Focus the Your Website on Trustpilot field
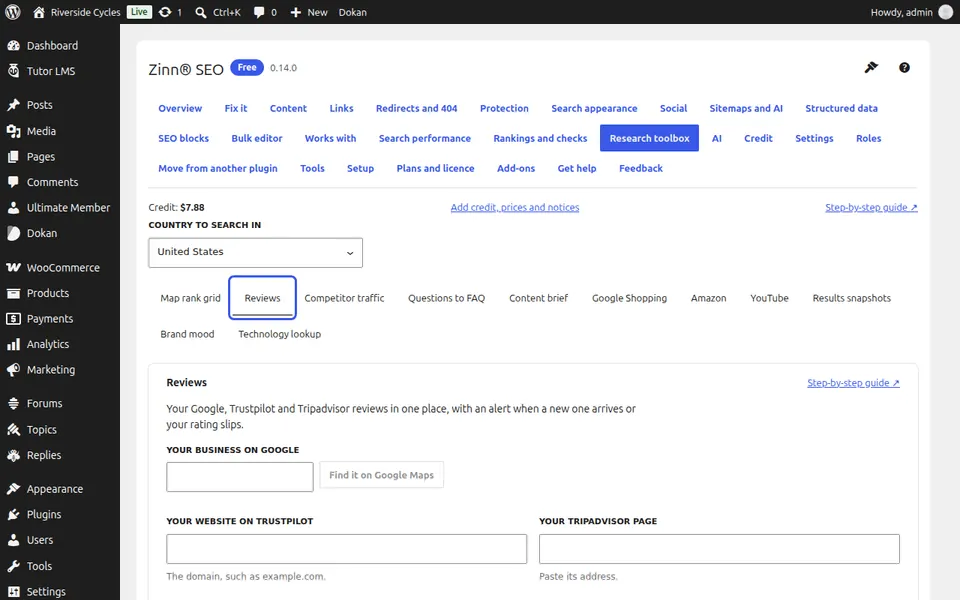Screen dimensions: 960x600 click(347, 549)
